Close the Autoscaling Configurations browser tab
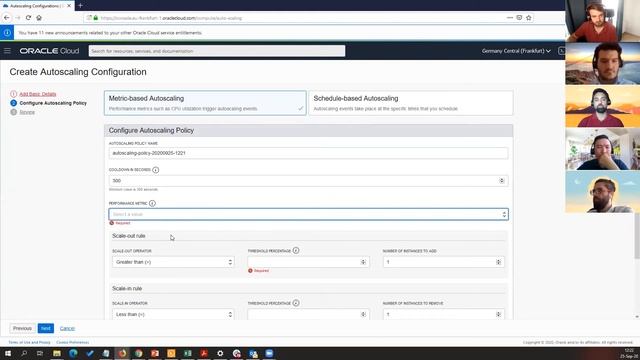Image resolution: width=640 pixels, height=360 pixels. (x=69, y=6)
